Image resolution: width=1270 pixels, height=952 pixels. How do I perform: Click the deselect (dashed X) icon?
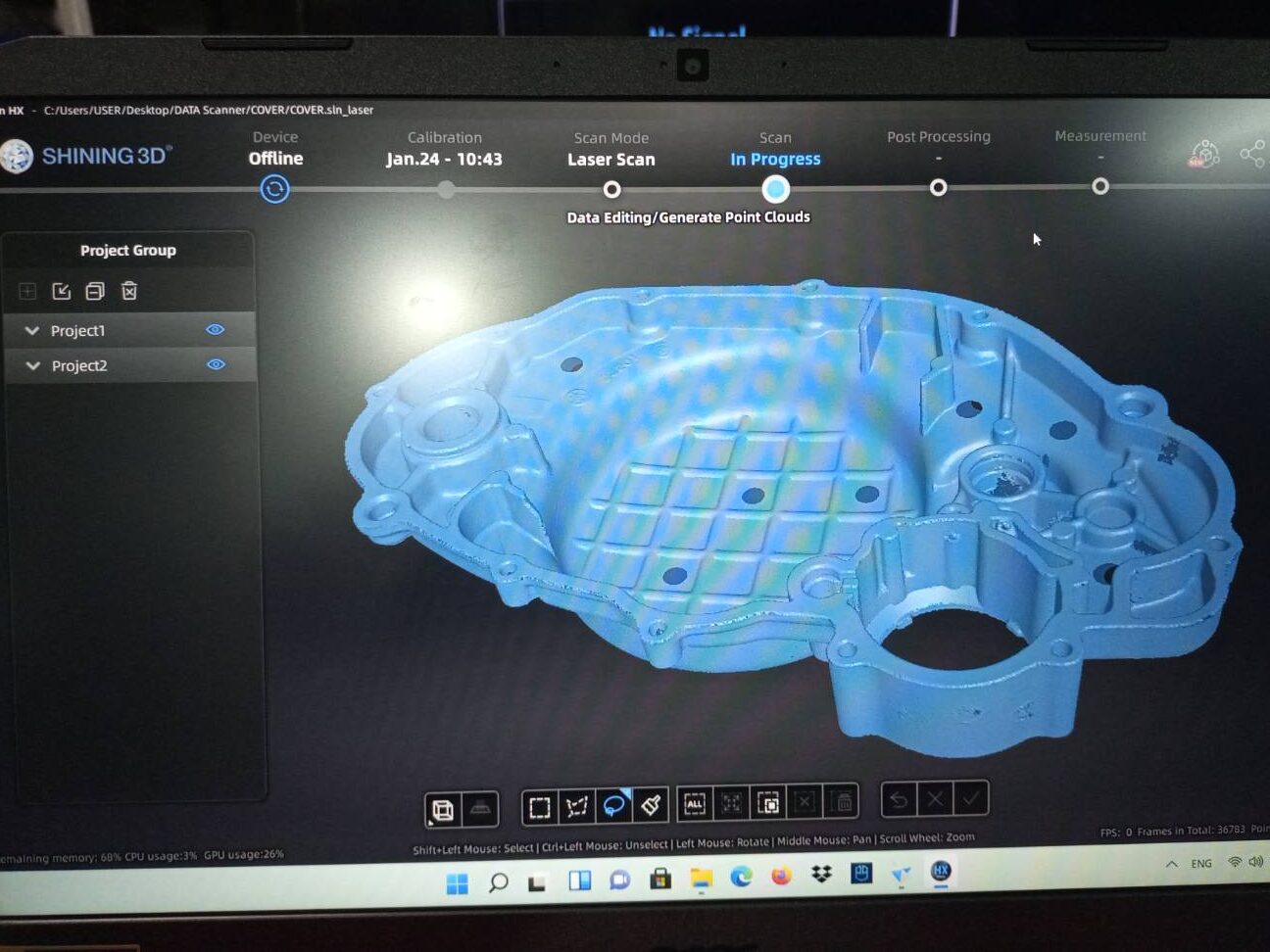point(806,802)
